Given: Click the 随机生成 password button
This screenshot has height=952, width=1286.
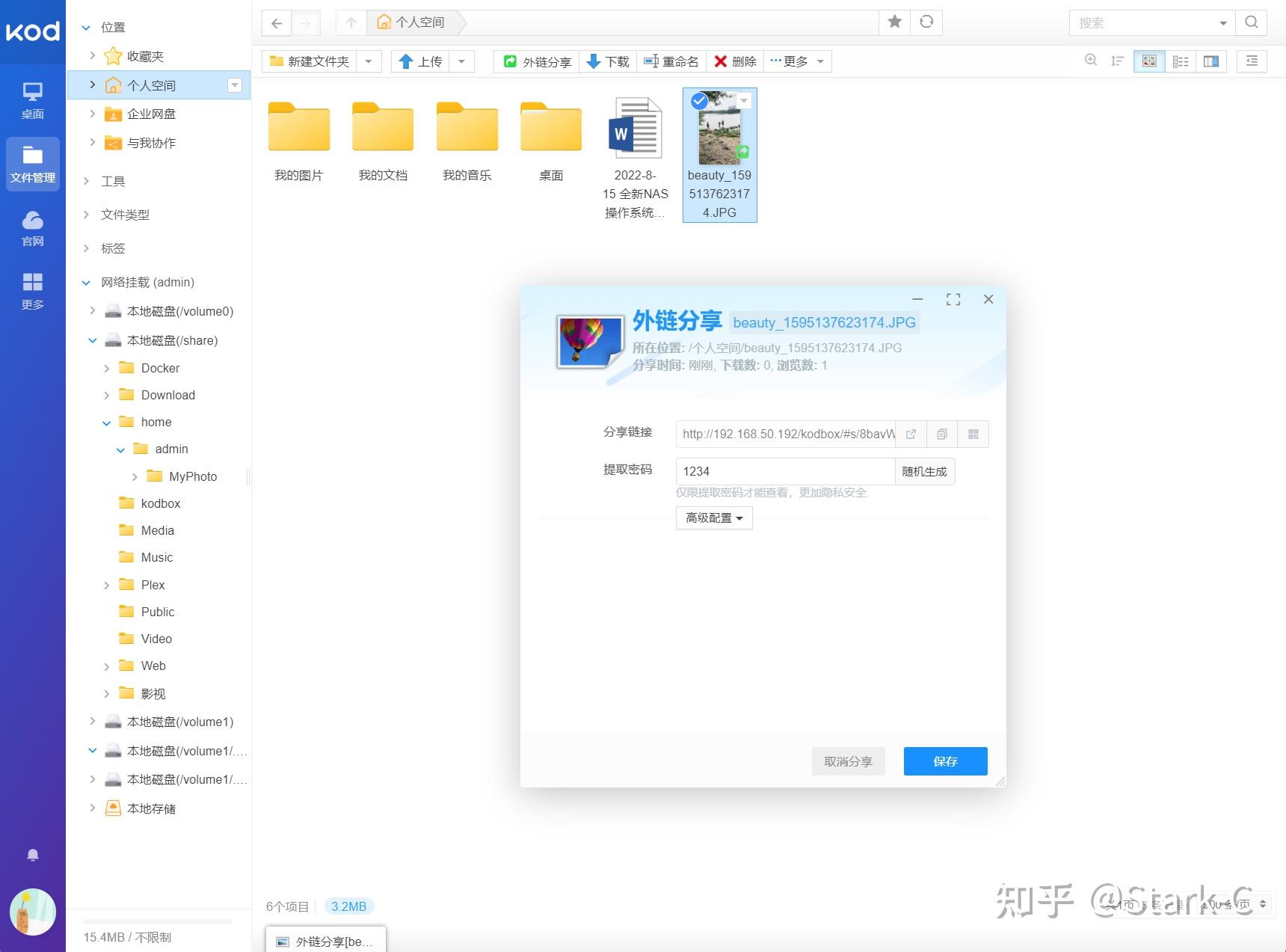Looking at the screenshot, I should point(925,471).
